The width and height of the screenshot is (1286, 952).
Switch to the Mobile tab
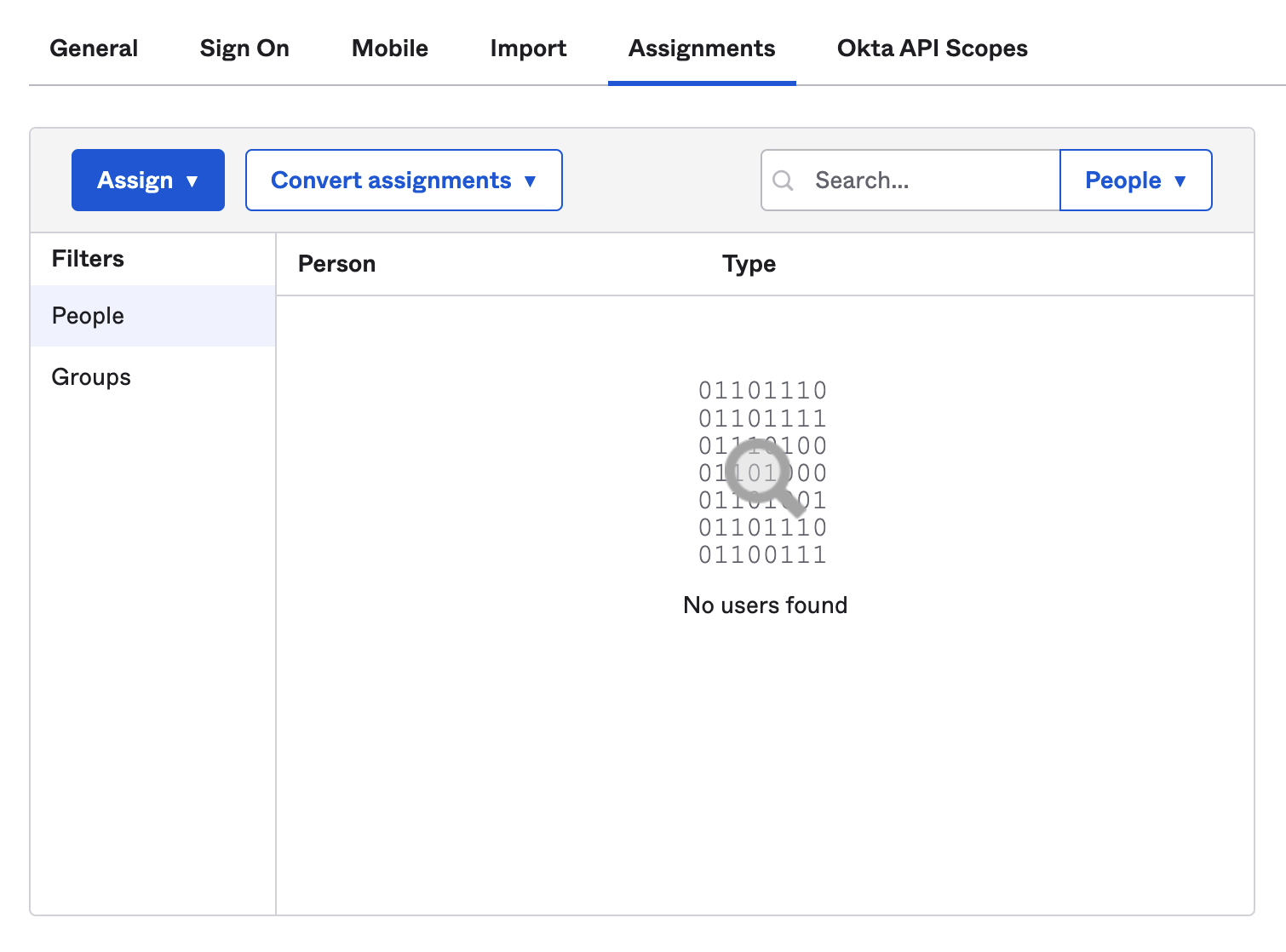389,49
